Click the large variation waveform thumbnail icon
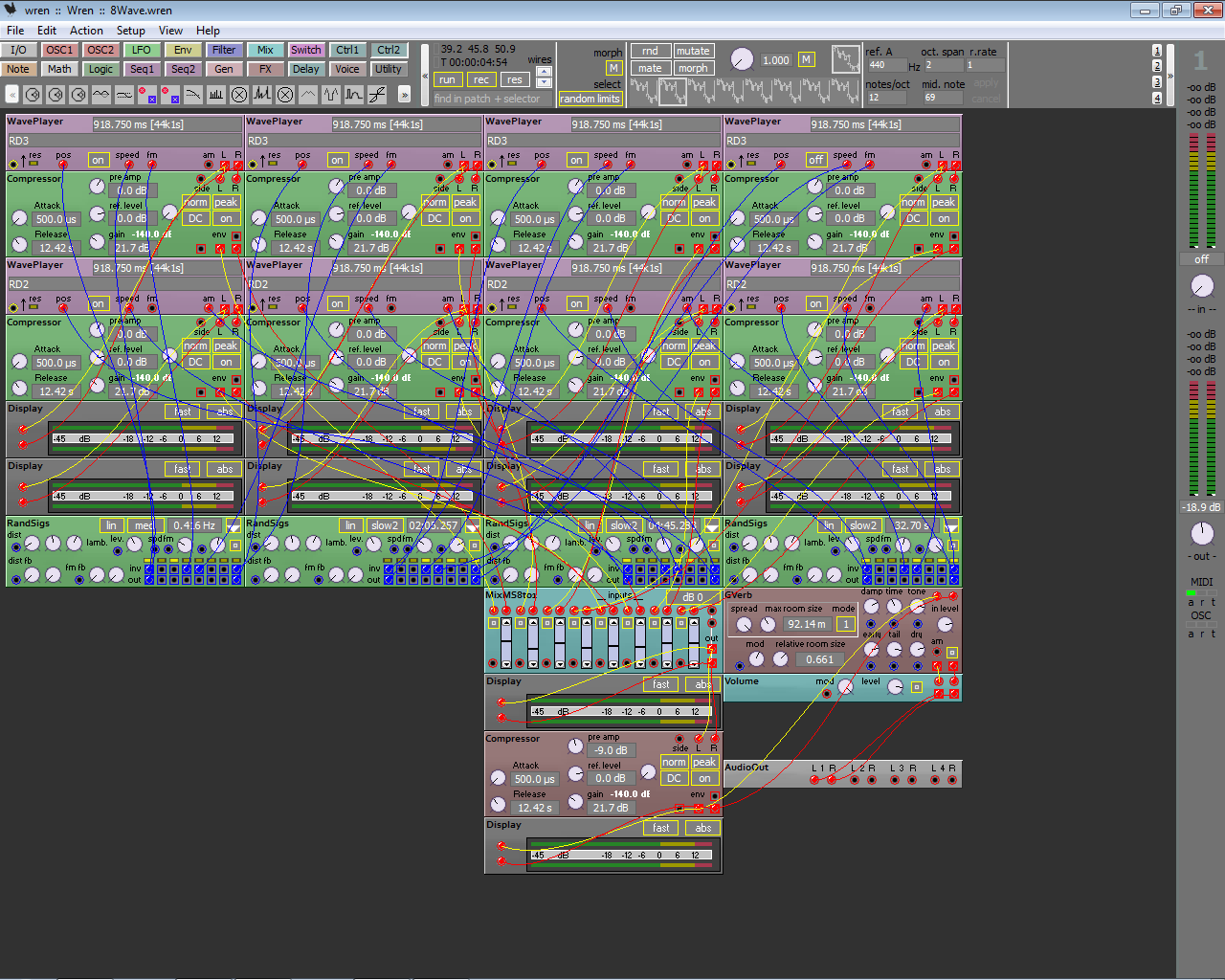 (x=845, y=59)
